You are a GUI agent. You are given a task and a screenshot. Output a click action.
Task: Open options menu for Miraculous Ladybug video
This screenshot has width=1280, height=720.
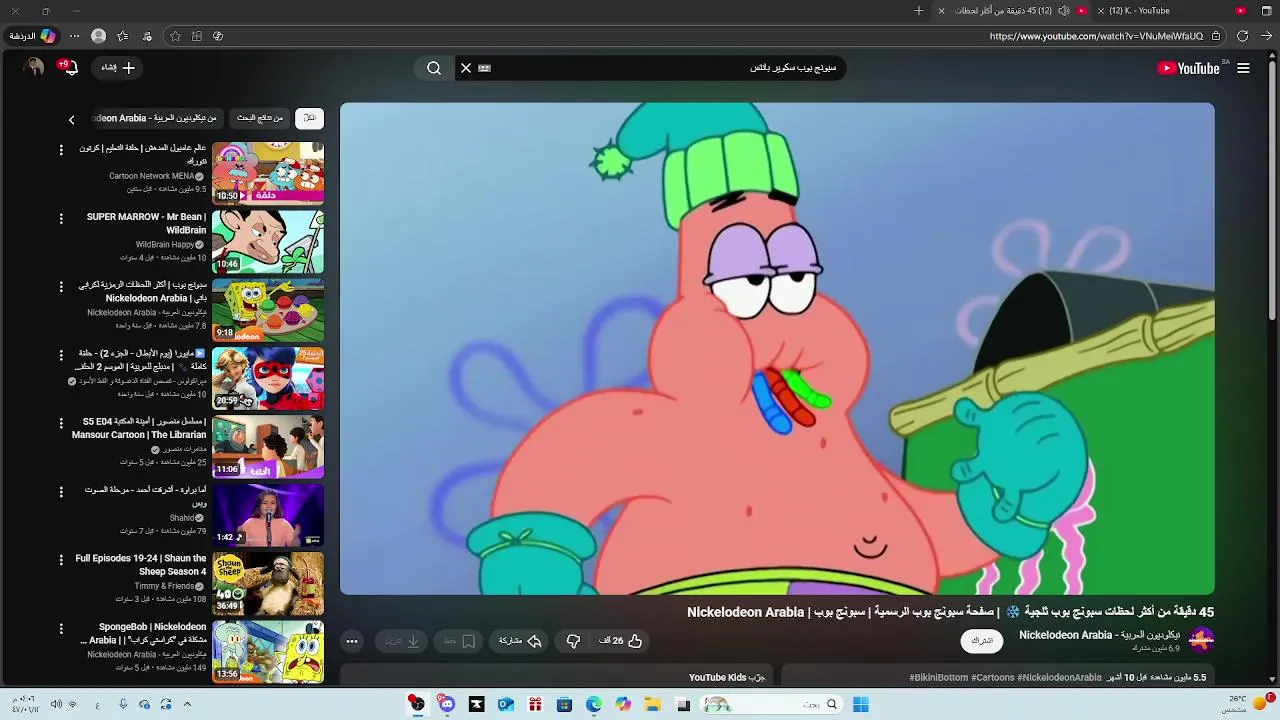(61, 355)
